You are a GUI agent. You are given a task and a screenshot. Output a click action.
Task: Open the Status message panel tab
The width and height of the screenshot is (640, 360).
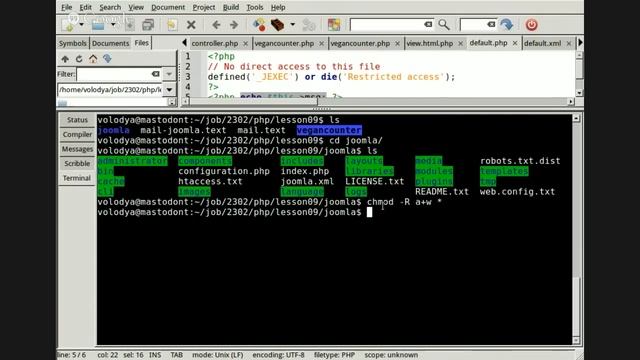[77, 120]
